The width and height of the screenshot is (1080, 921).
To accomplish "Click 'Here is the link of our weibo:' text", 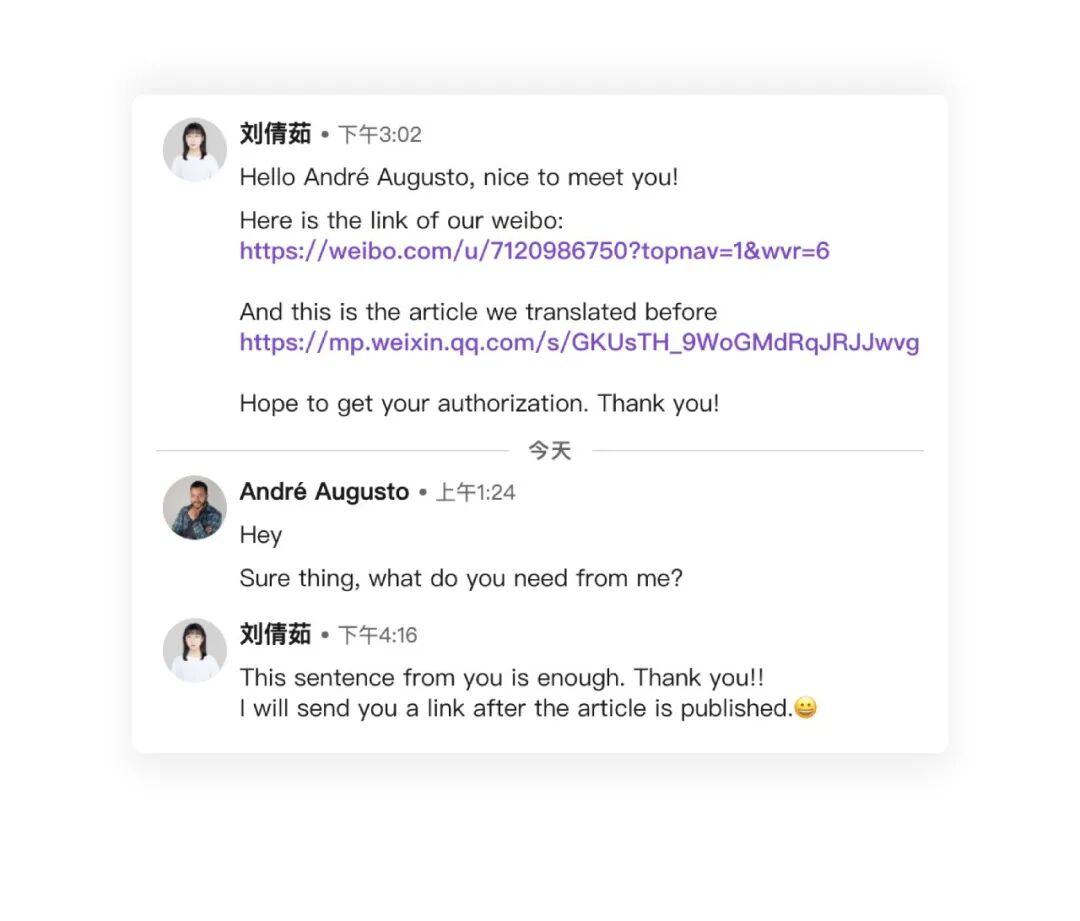I will [x=402, y=220].
